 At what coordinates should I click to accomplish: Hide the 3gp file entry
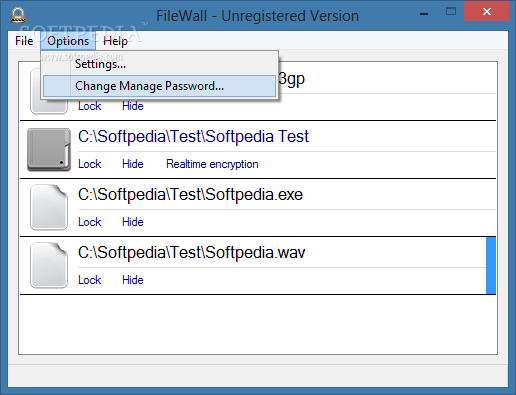(x=133, y=106)
